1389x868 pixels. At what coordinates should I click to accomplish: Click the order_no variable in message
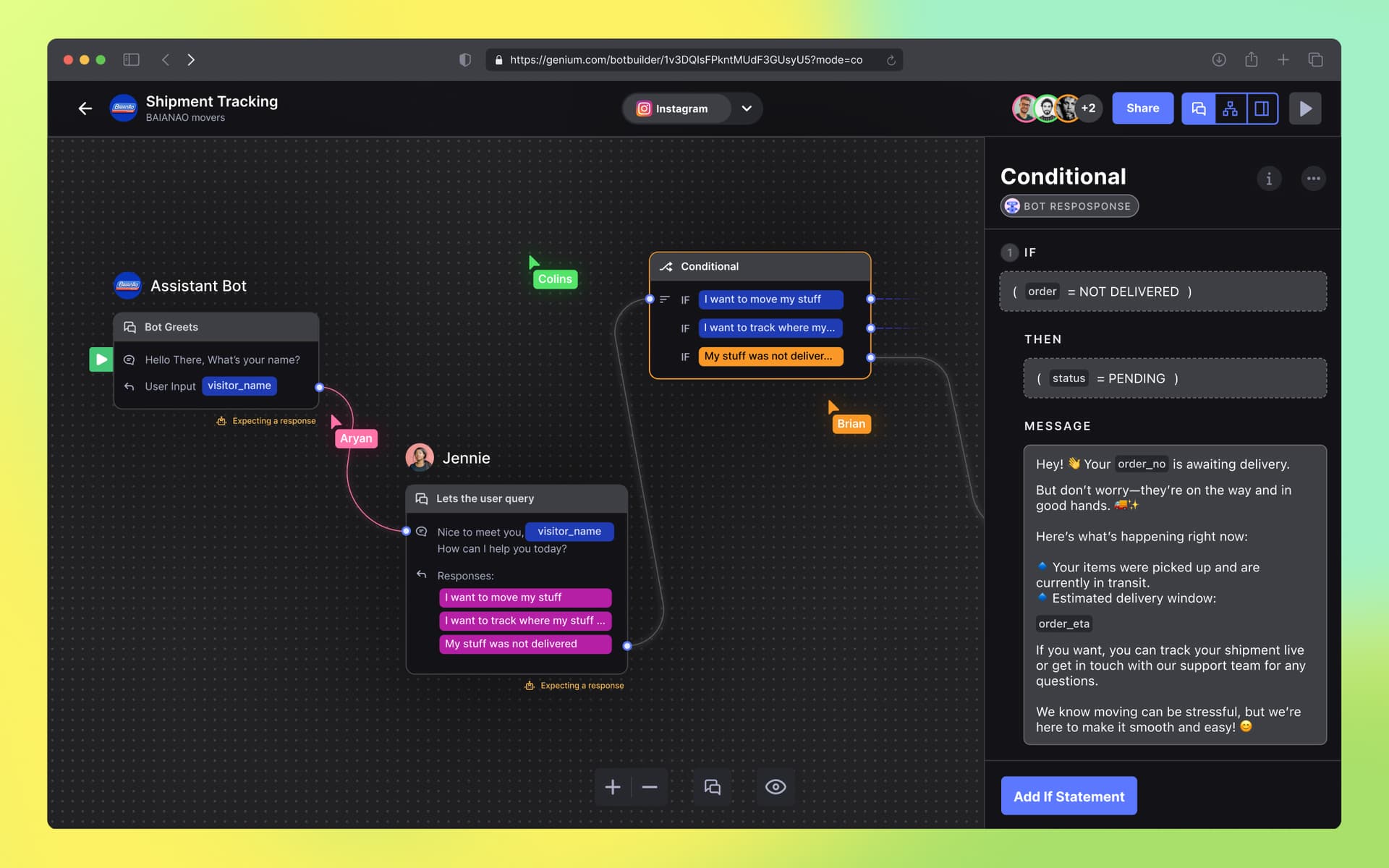(x=1142, y=464)
